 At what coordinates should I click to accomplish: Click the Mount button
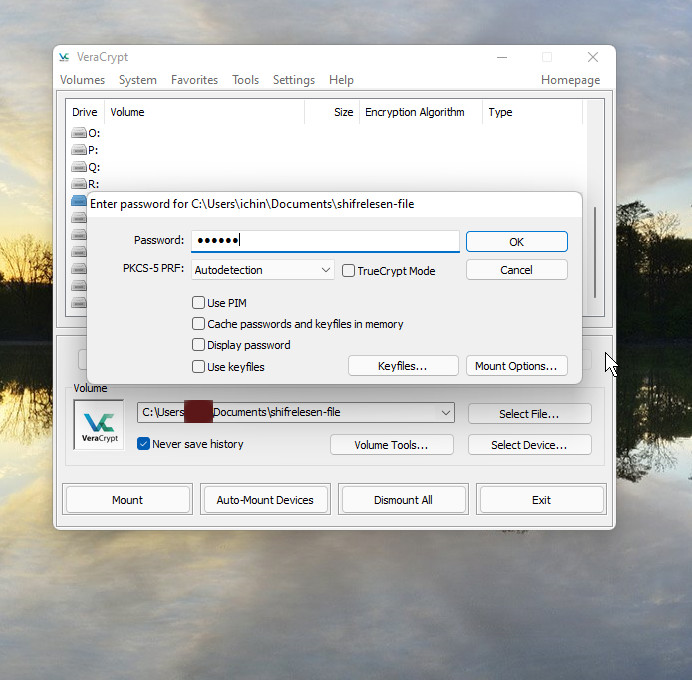pyautogui.click(x=128, y=500)
